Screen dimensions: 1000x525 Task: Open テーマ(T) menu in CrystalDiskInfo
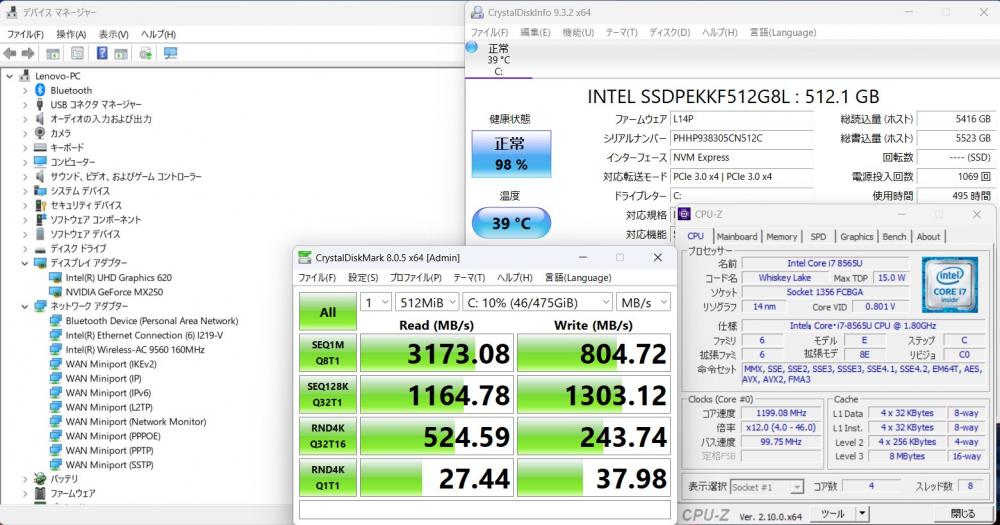(621, 33)
